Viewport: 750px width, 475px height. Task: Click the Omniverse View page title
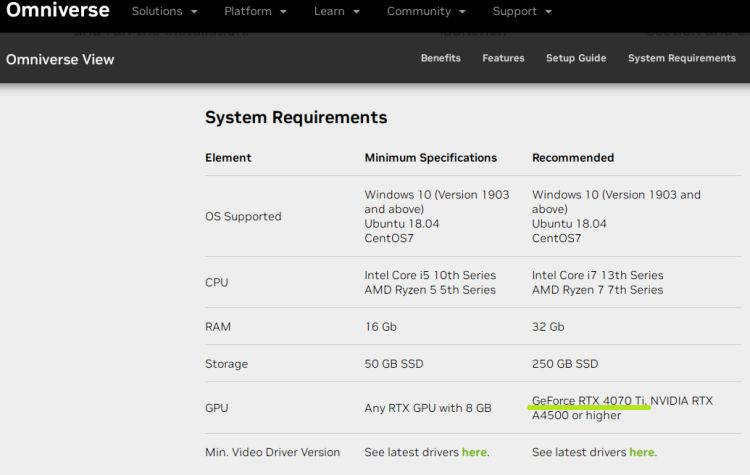[x=60, y=59]
